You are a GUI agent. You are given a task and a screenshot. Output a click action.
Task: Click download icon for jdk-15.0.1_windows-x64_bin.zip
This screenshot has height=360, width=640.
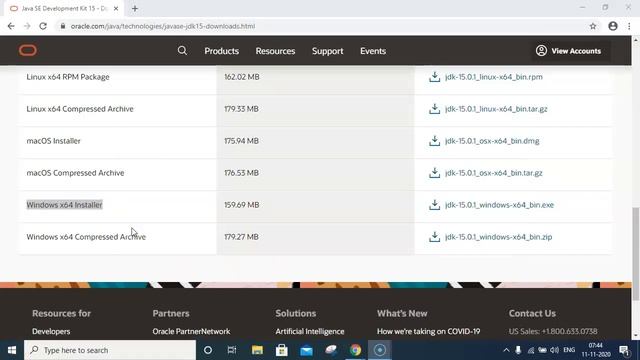434,237
